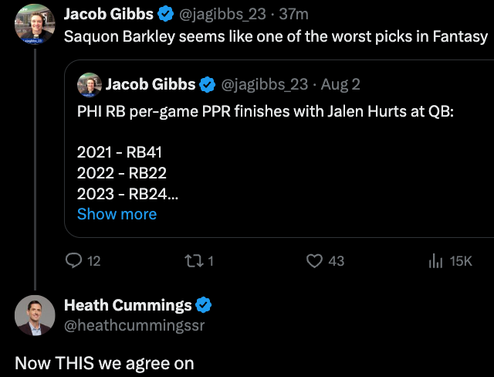Open quoted tweet about PHI RB finishes

(x=279, y=149)
